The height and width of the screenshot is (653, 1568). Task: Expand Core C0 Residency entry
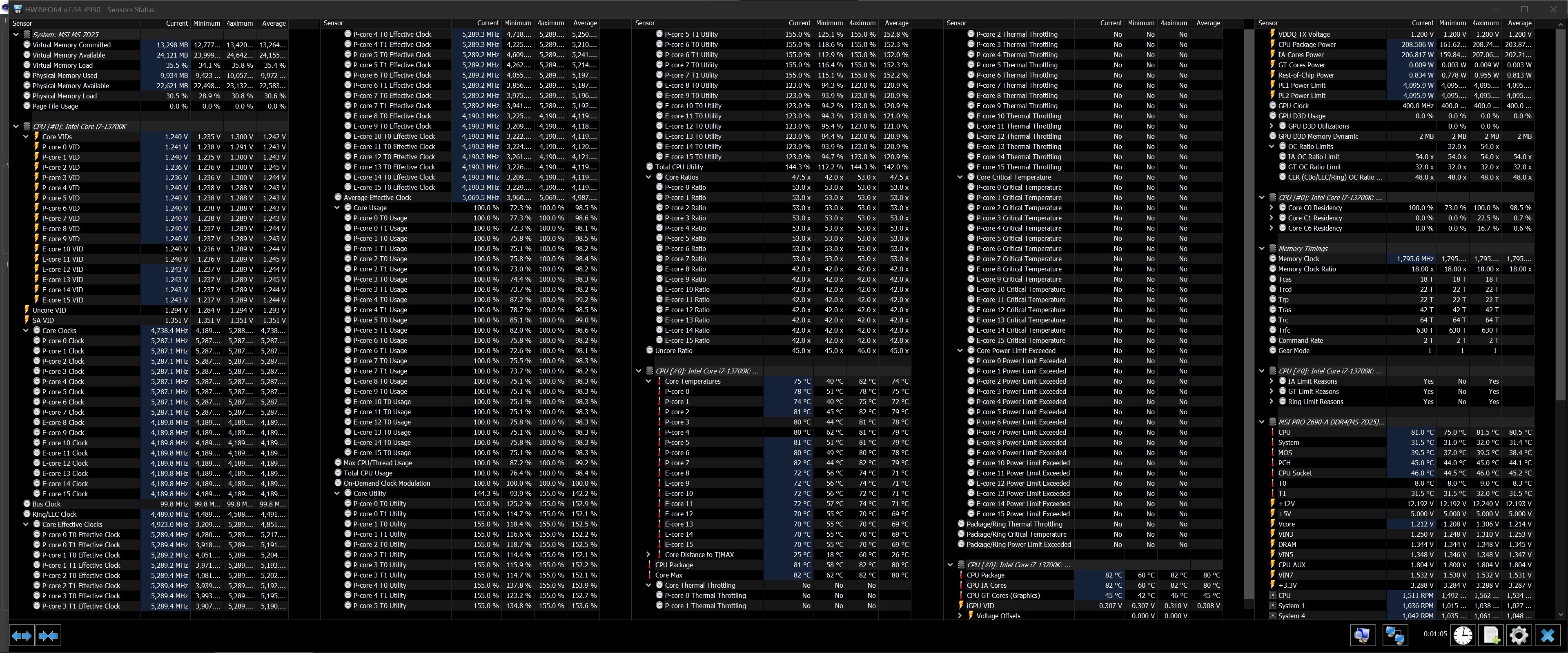coord(1272,207)
